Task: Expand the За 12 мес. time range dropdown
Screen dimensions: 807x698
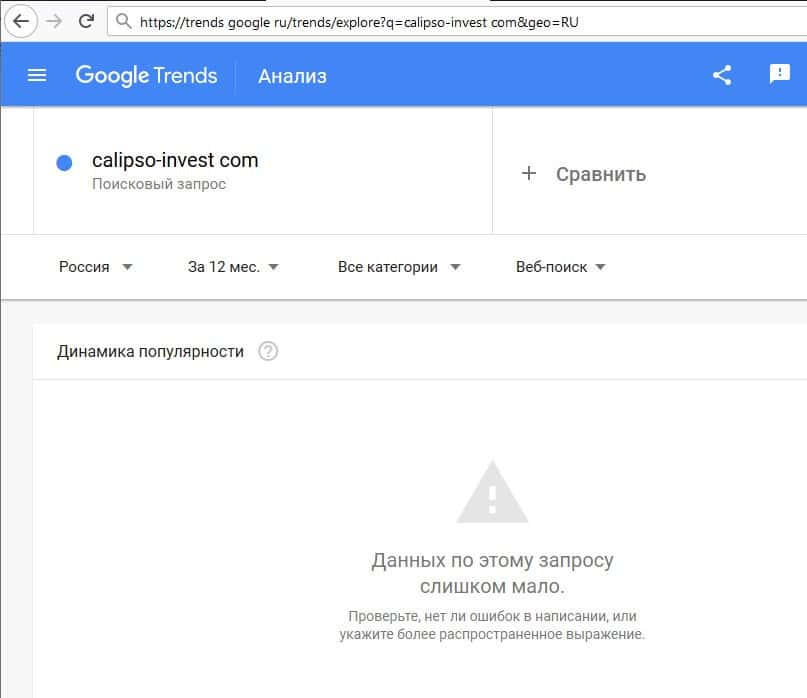Action: [x=233, y=267]
